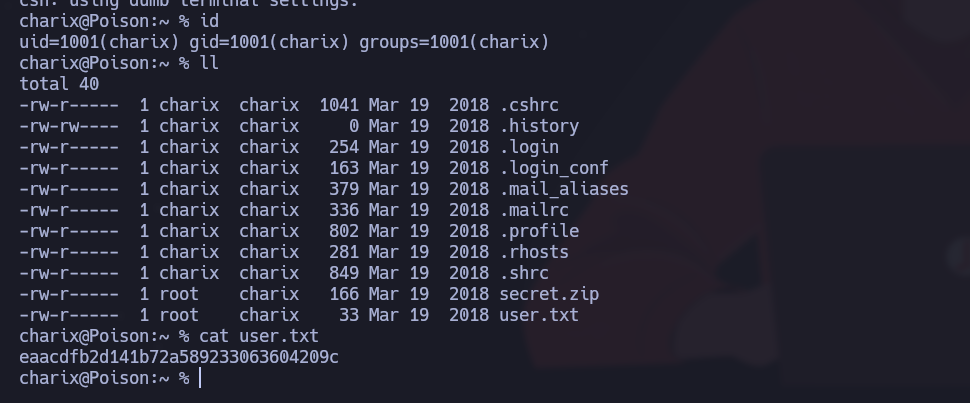The width and height of the screenshot is (970, 403).
Task: Click the secret.zip filename in listing
Action: pyautogui.click(x=549, y=294)
